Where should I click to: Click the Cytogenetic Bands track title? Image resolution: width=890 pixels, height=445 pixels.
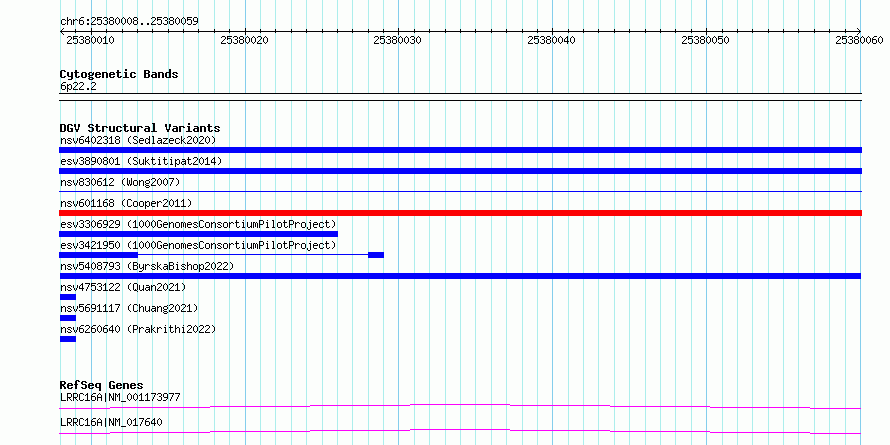point(119,74)
